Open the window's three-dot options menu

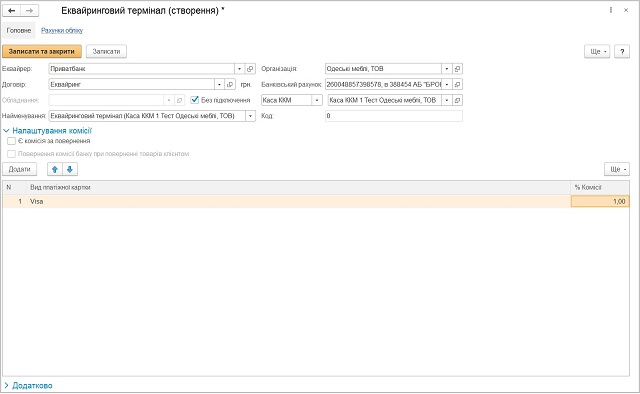(611, 10)
